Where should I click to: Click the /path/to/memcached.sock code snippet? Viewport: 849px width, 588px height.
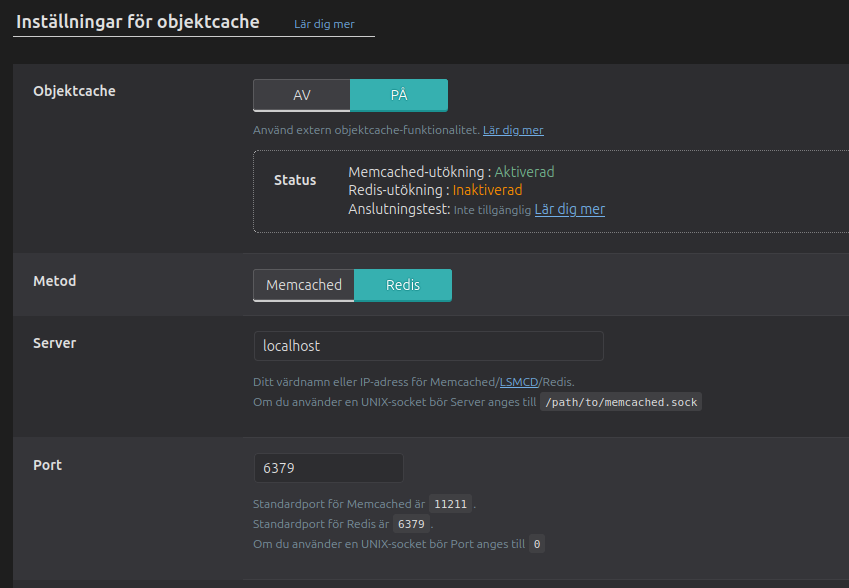coord(620,401)
